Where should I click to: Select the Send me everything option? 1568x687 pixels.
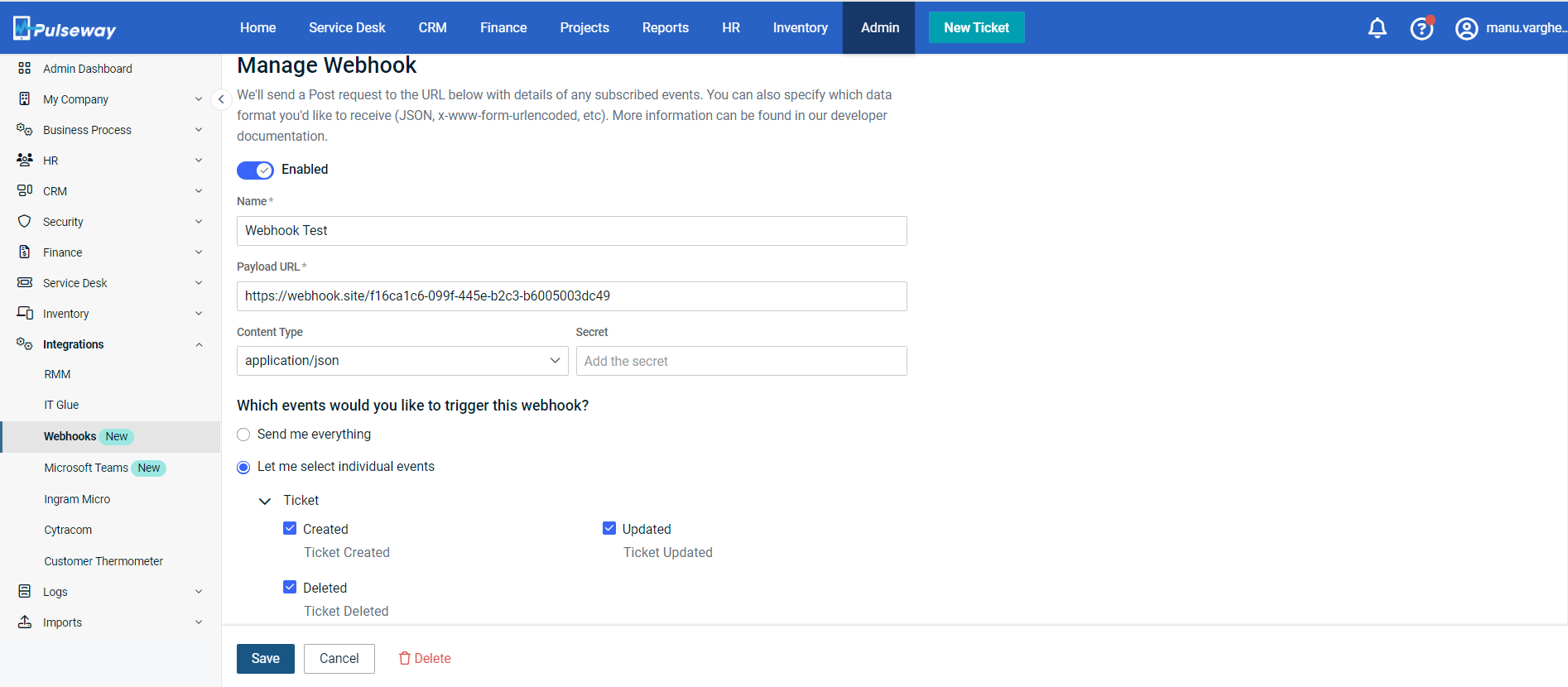[243, 435]
